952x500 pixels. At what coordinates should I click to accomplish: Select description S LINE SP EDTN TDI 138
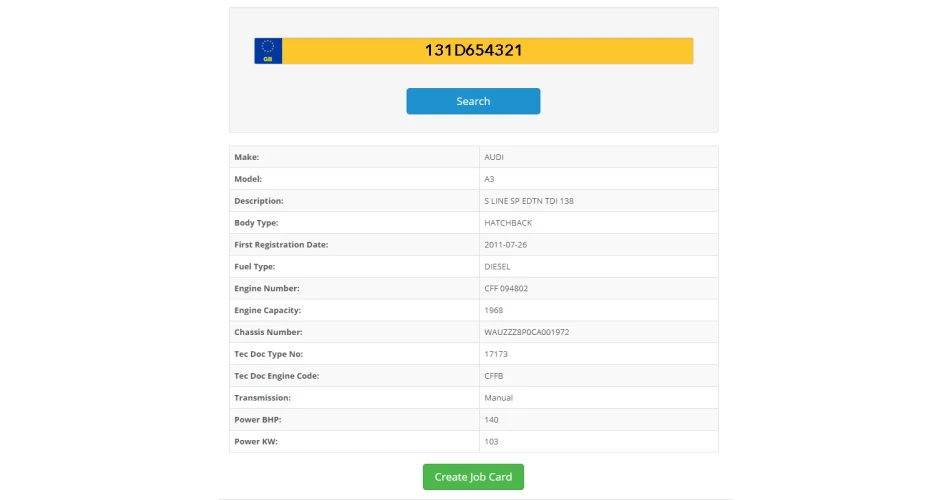529,201
